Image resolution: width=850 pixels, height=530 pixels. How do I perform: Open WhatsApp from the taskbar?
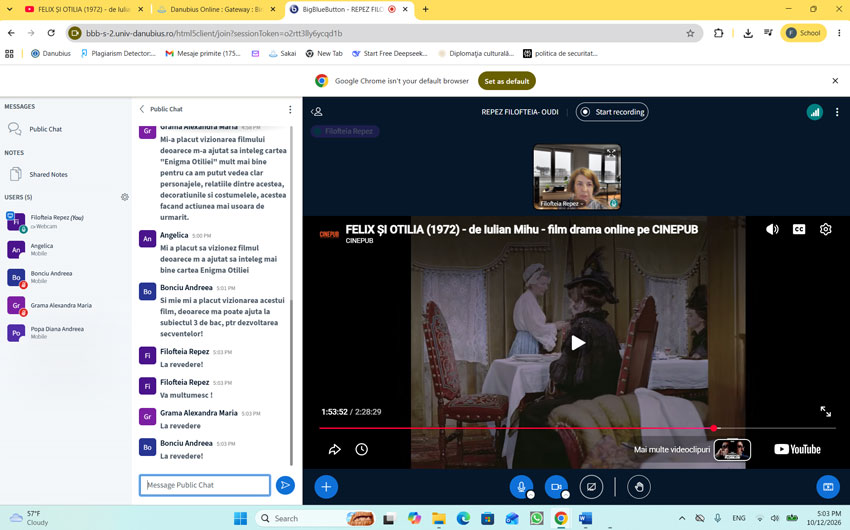[x=537, y=519]
